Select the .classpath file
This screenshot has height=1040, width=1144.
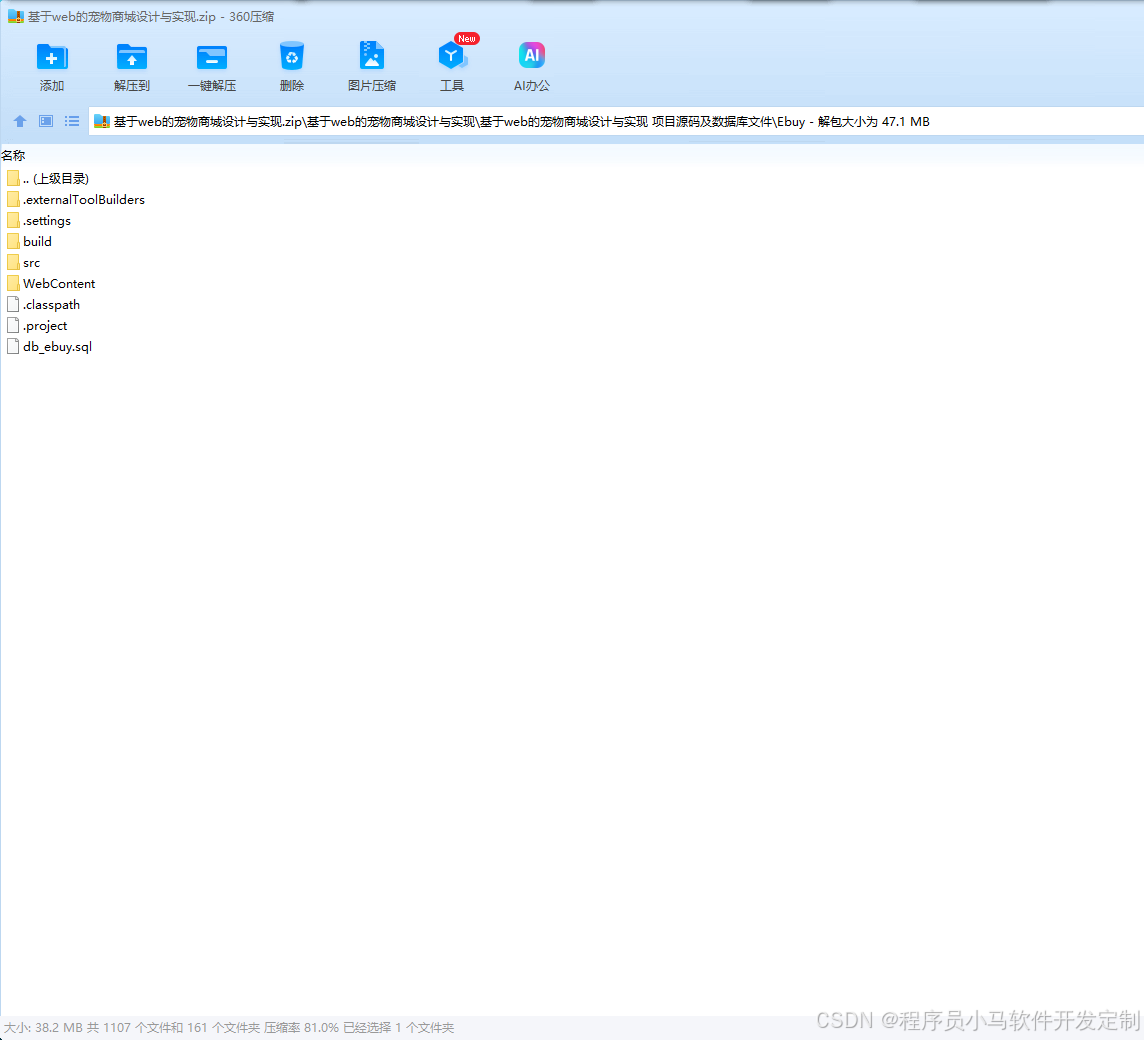click(x=43, y=305)
